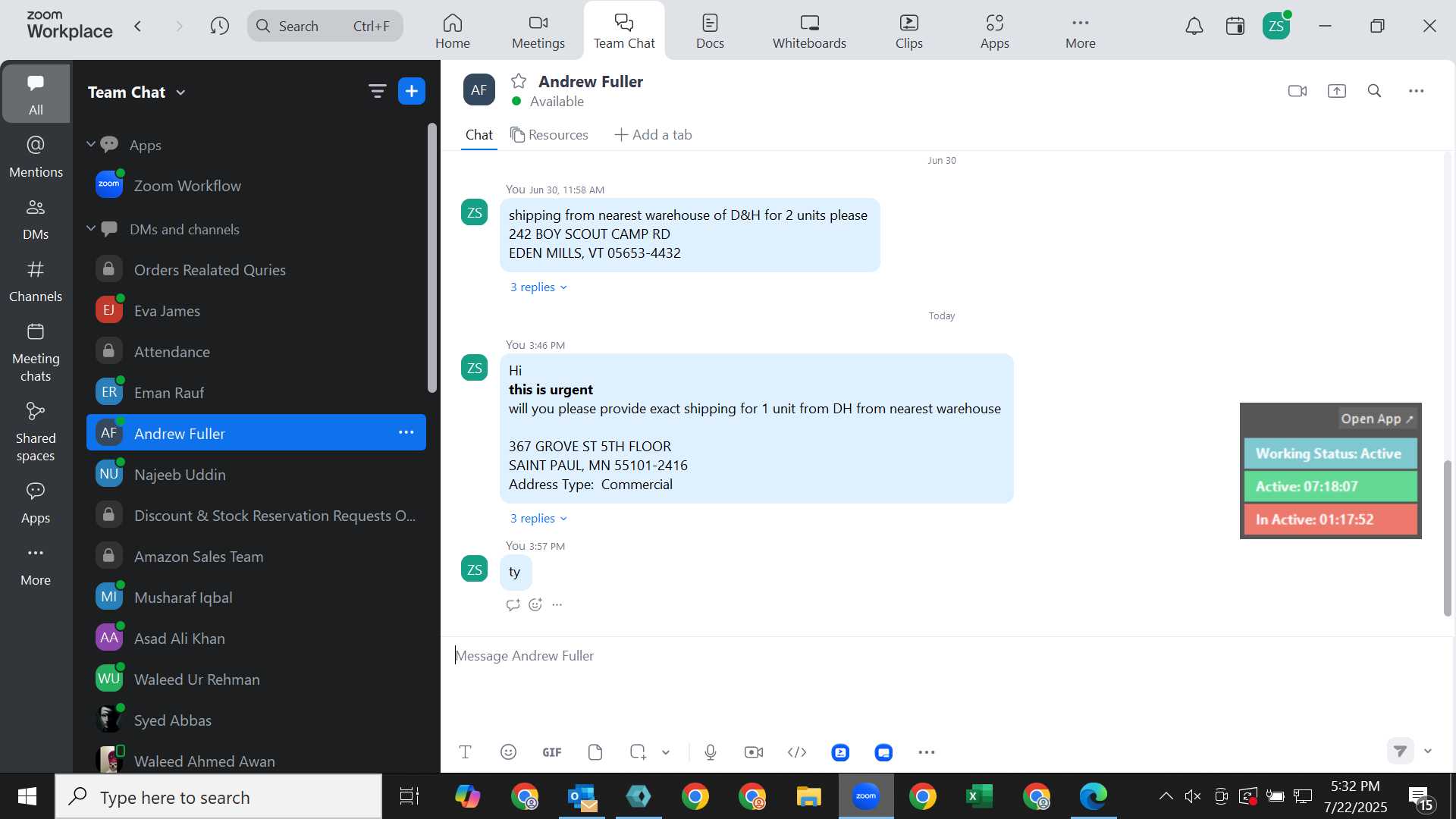Click Open App in the status widget
1456x819 pixels.
(x=1377, y=419)
